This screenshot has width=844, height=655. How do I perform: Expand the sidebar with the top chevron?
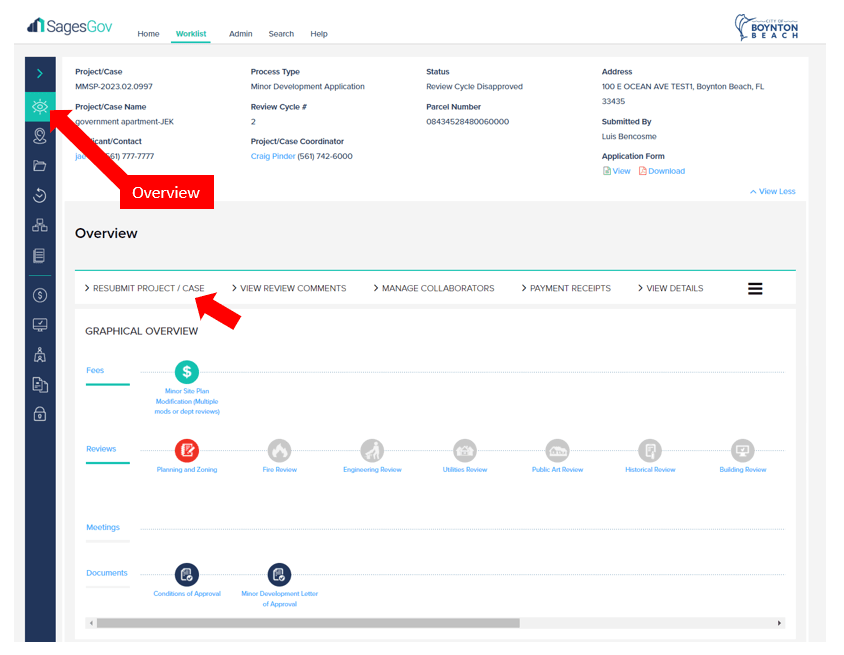point(40,73)
